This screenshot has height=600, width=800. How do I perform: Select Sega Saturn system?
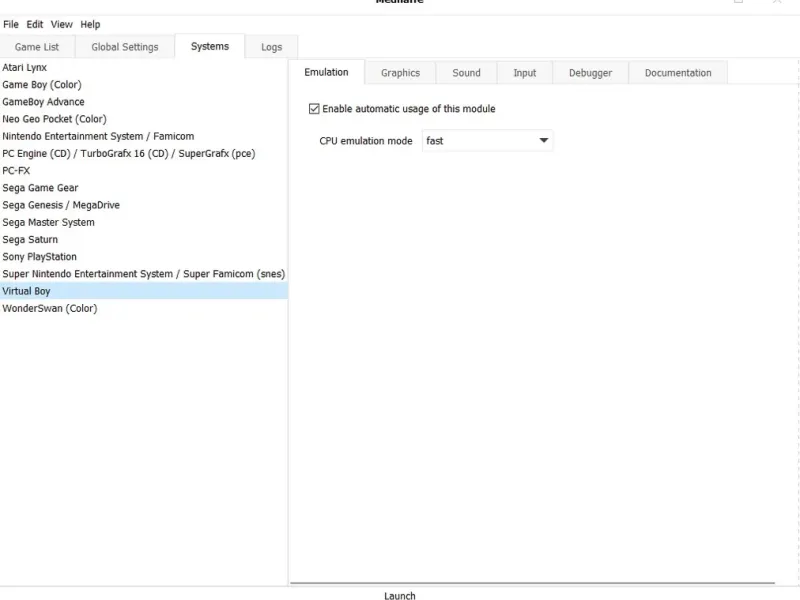tap(144, 240)
